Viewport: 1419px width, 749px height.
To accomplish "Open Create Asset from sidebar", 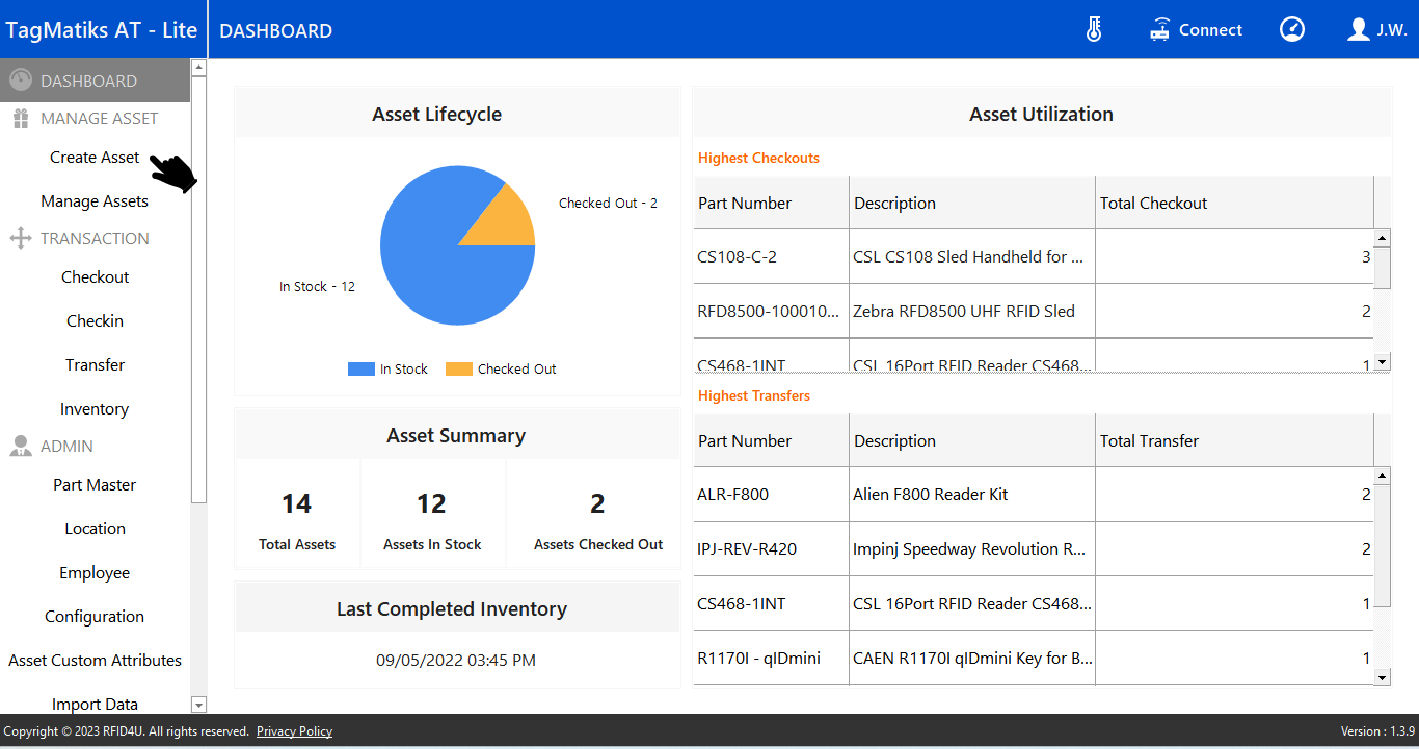I will coord(95,157).
